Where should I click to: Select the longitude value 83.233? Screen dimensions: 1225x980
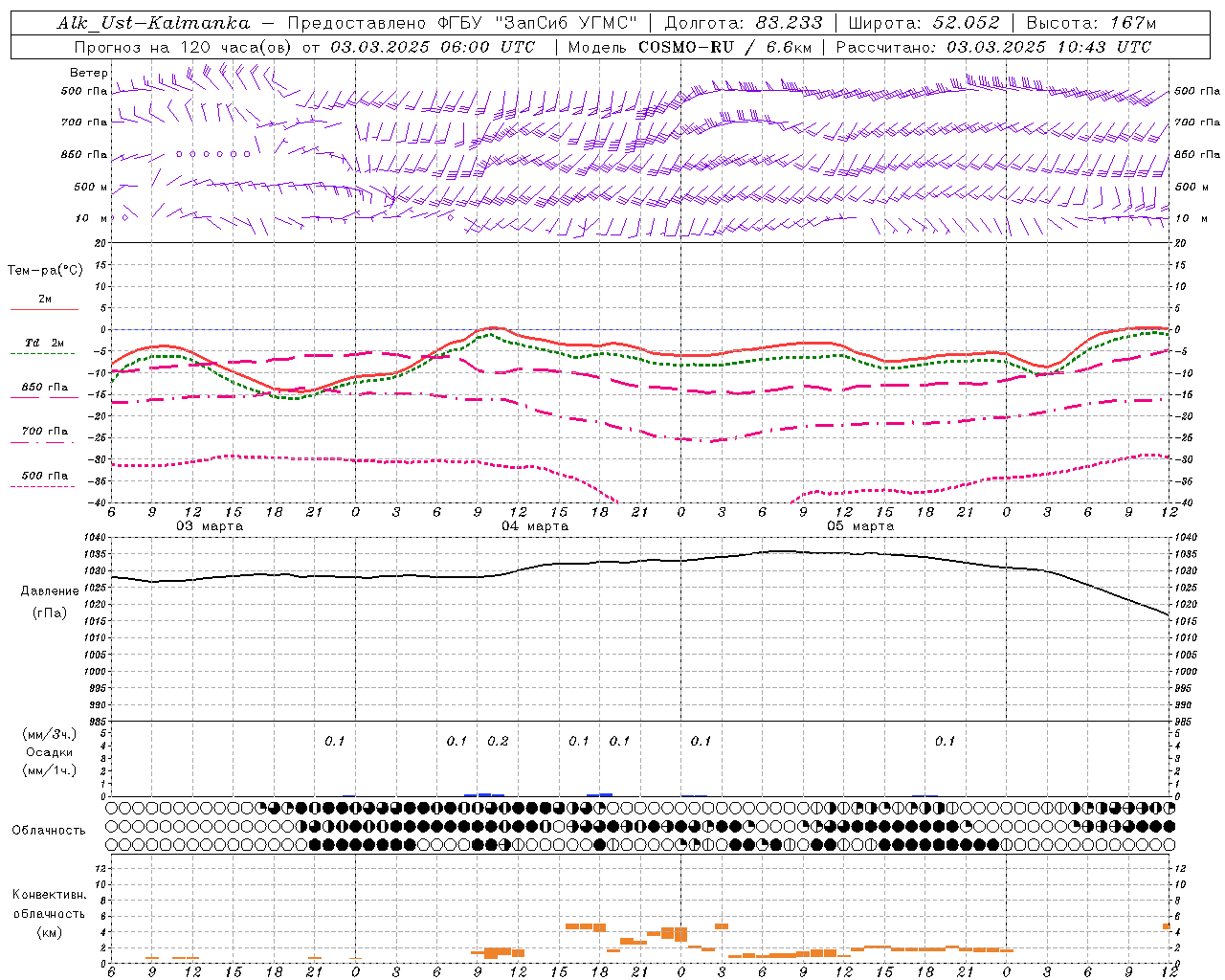pyautogui.click(x=789, y=23)
